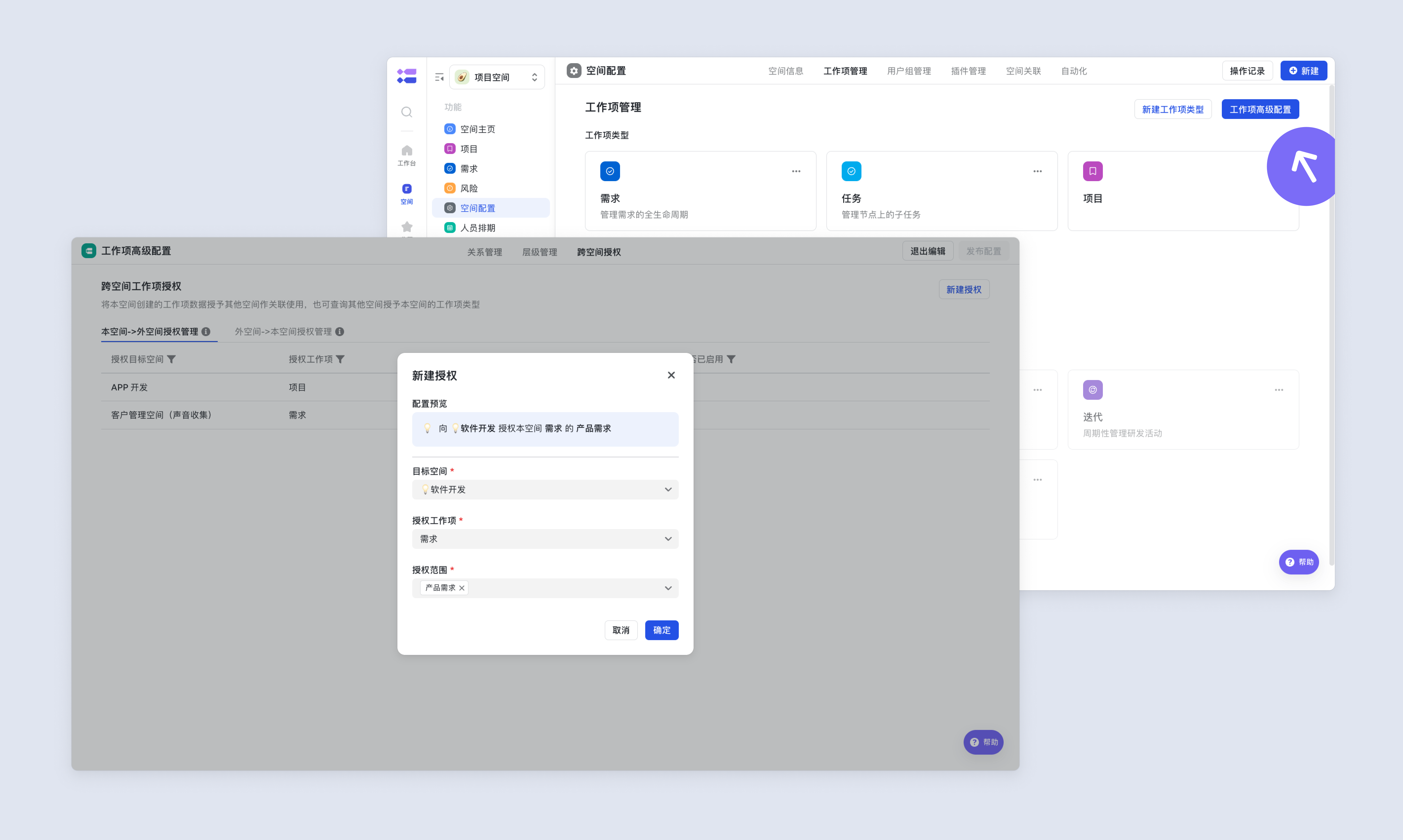Click the gear icon beside the 空间配置 title

[574, 71]
